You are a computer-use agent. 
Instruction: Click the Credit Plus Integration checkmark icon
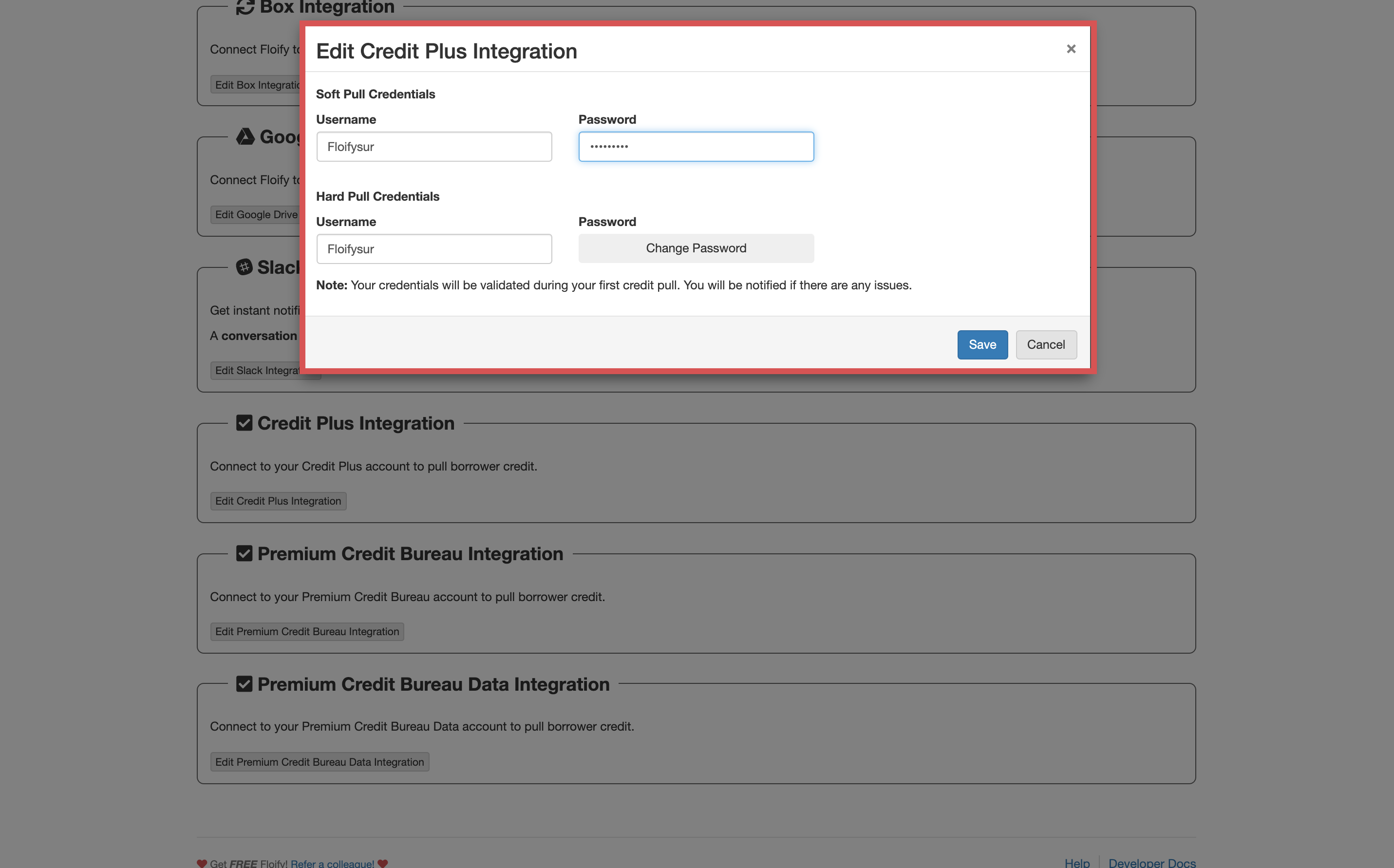(245, 423)
